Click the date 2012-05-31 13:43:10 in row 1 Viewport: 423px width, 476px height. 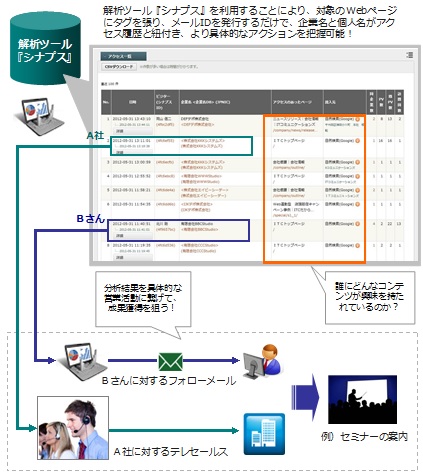[131, 119]
